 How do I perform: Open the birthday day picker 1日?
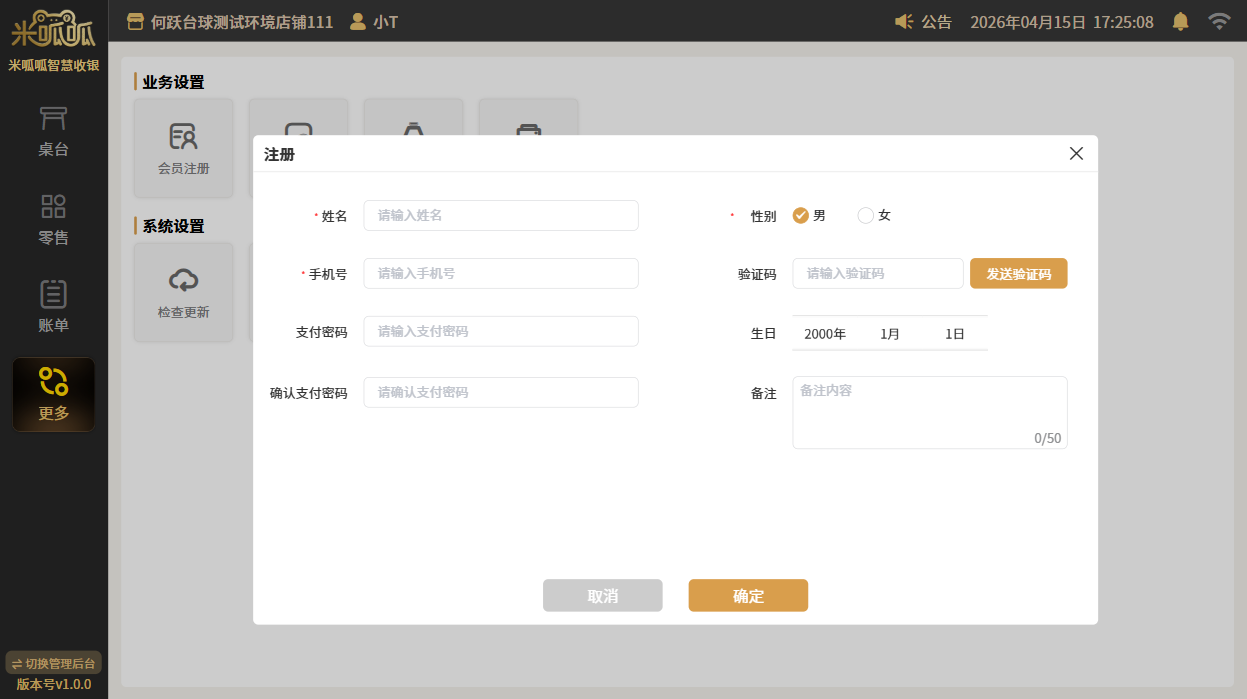pos(955,334)
